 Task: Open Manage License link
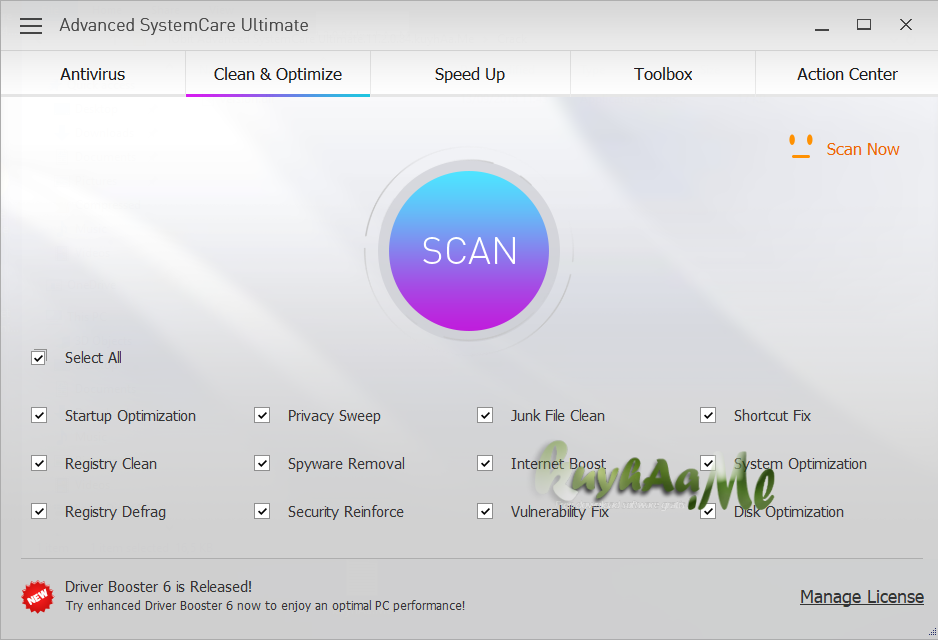click(x=861, y=596)
